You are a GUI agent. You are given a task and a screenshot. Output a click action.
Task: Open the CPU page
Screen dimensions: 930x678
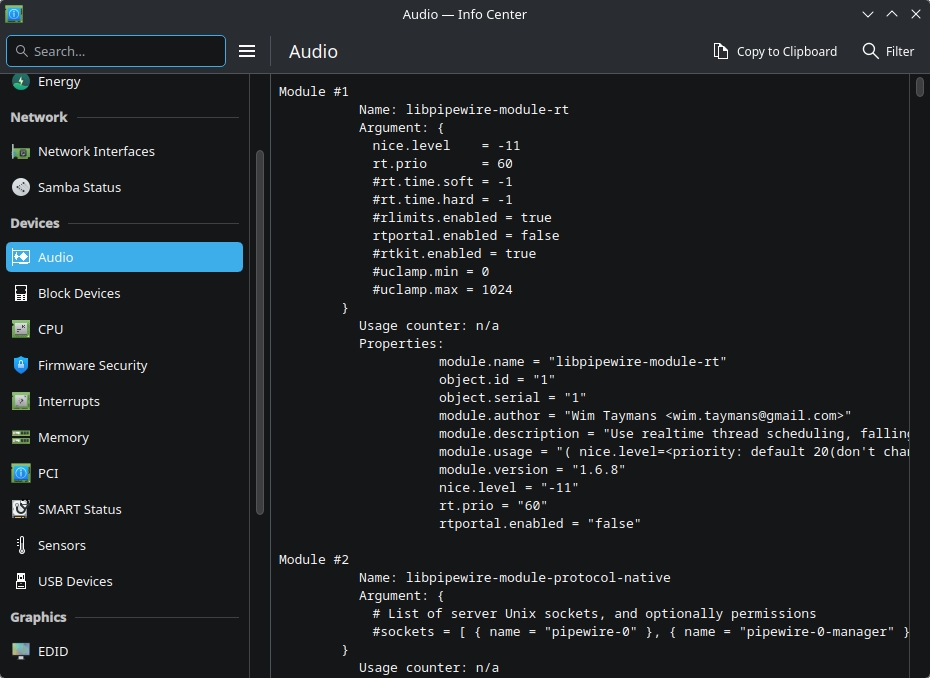[x=125, y=329]
